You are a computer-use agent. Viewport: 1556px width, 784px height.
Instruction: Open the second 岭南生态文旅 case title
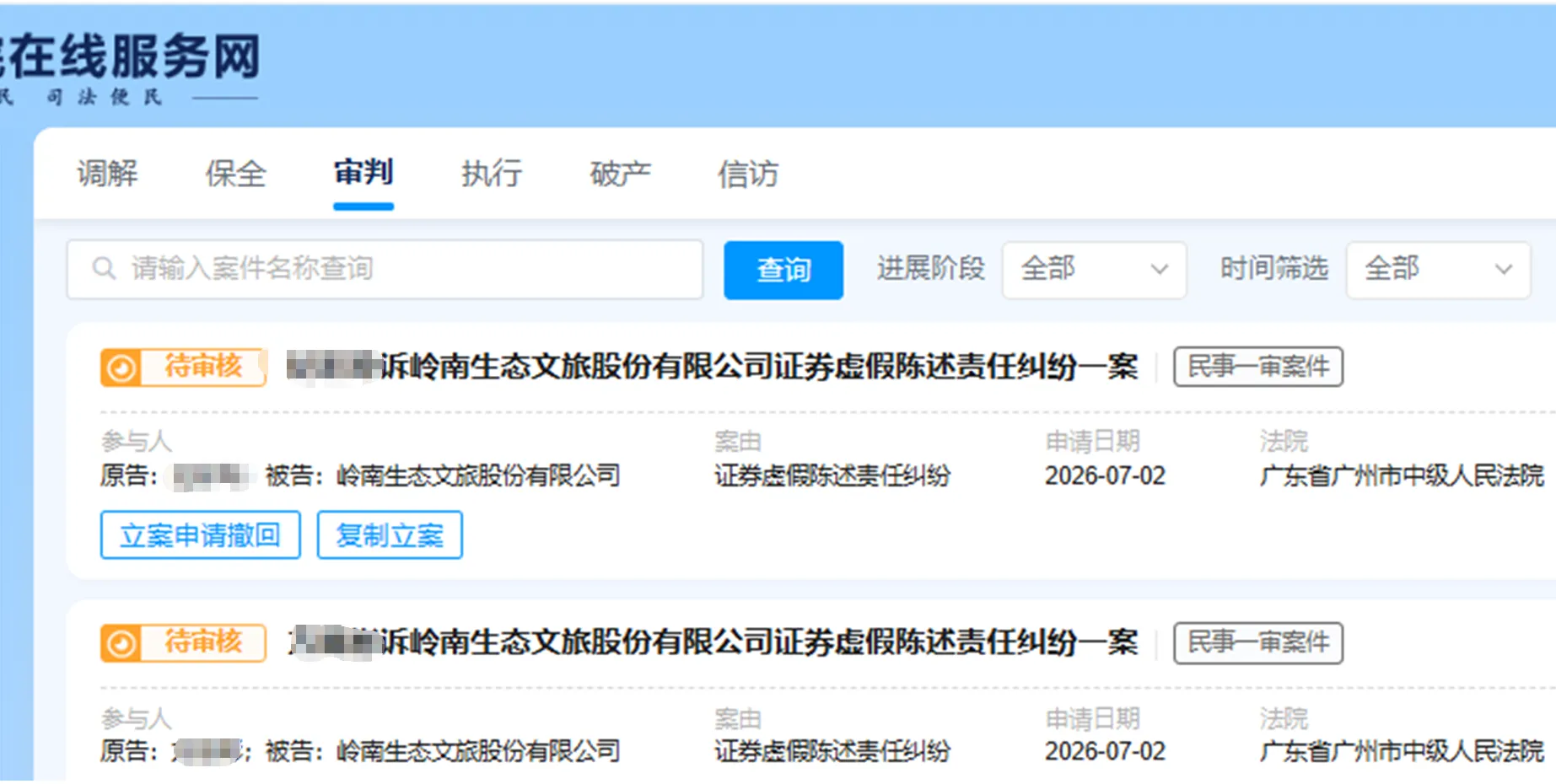(x=713, y=642)
